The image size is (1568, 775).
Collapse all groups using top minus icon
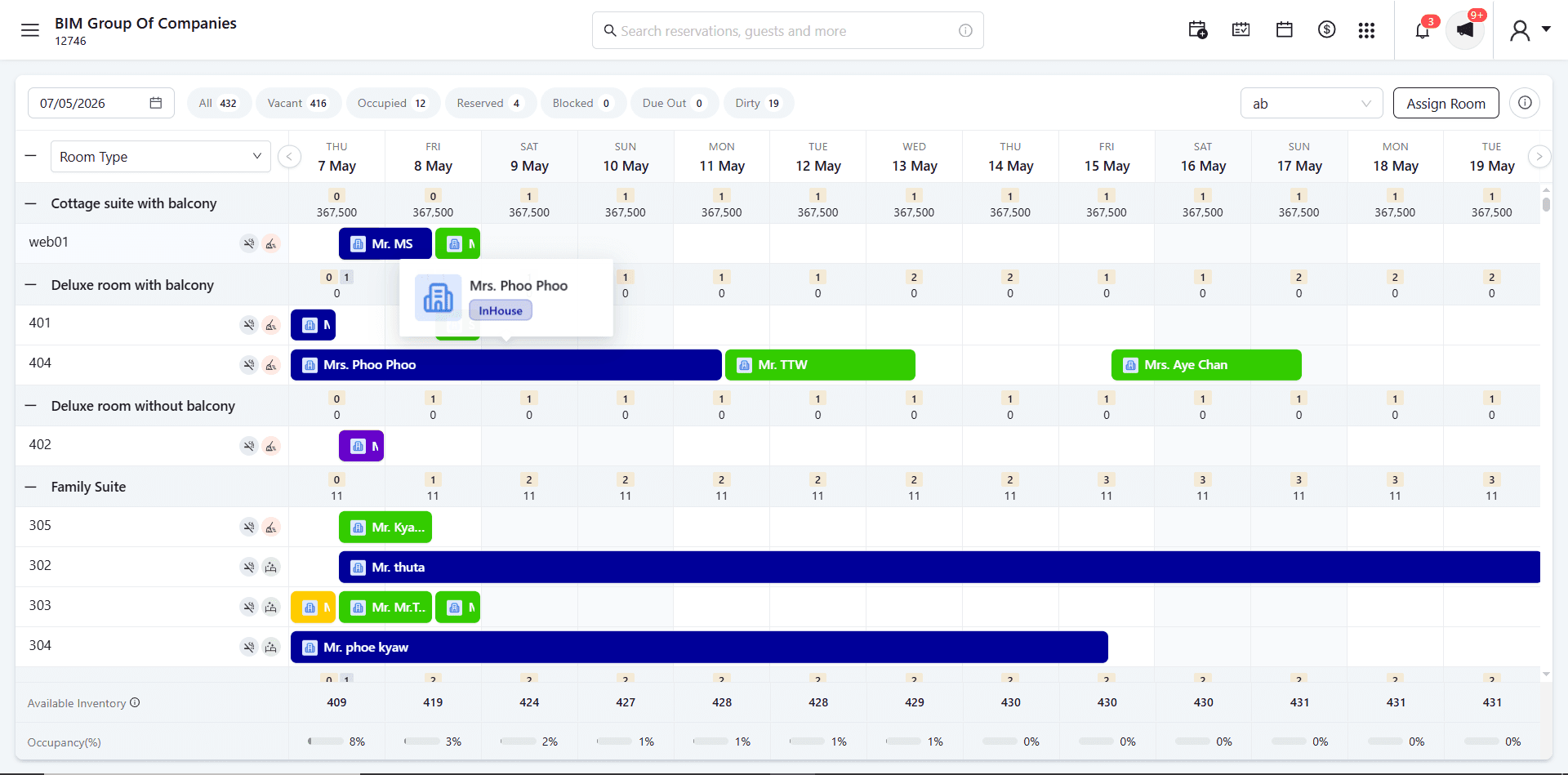31,155
